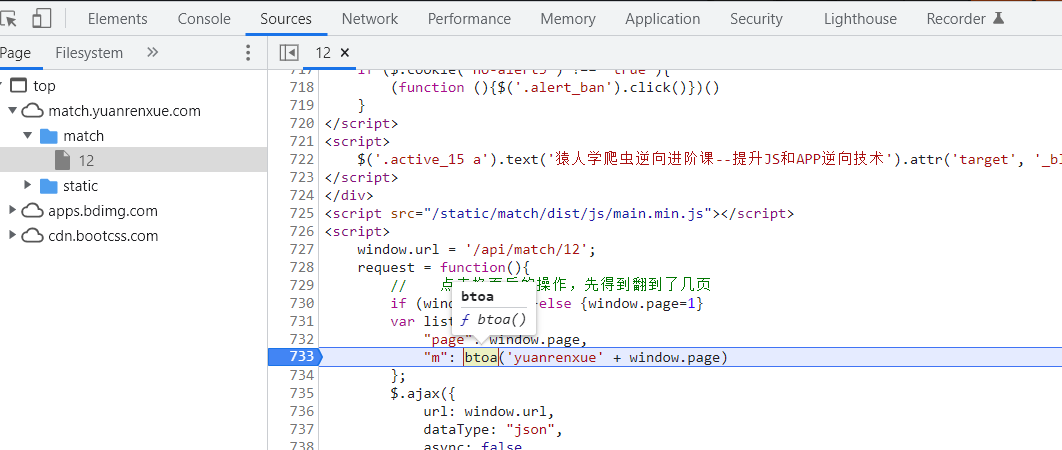The height and width of the screenshot is (450, 1062).
Task: Toggle a breakpoint on line 736
Action: [301, 411]
